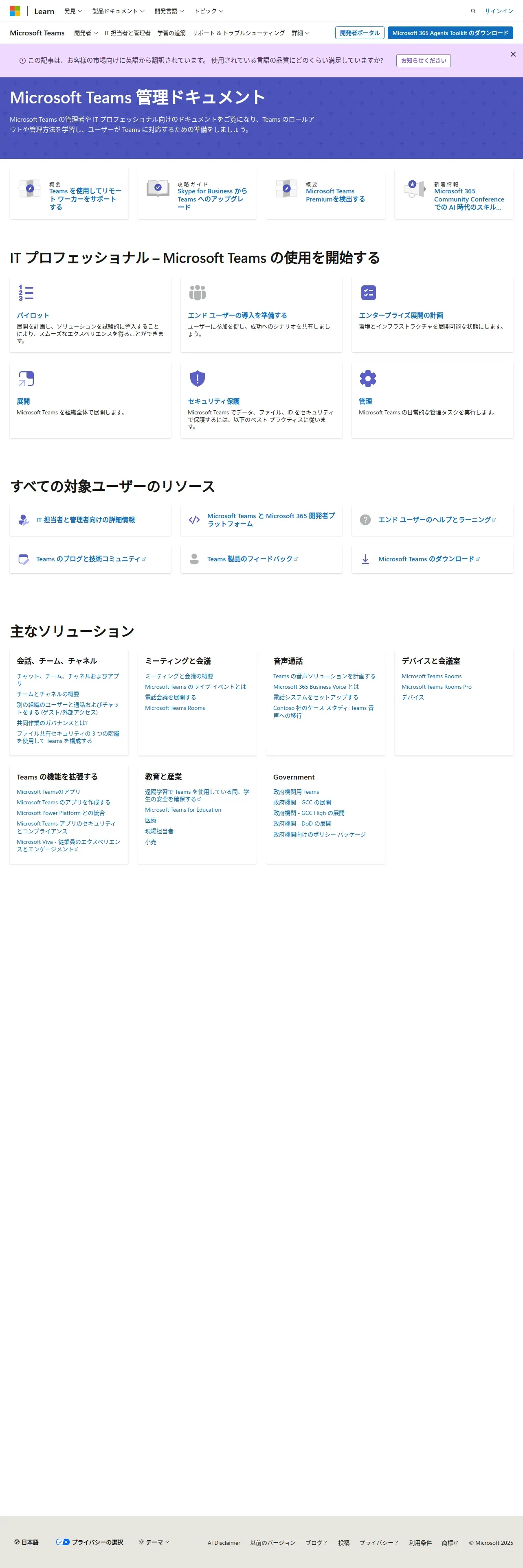
Task: Open ブログ footer link
Action: [316, 1543]
